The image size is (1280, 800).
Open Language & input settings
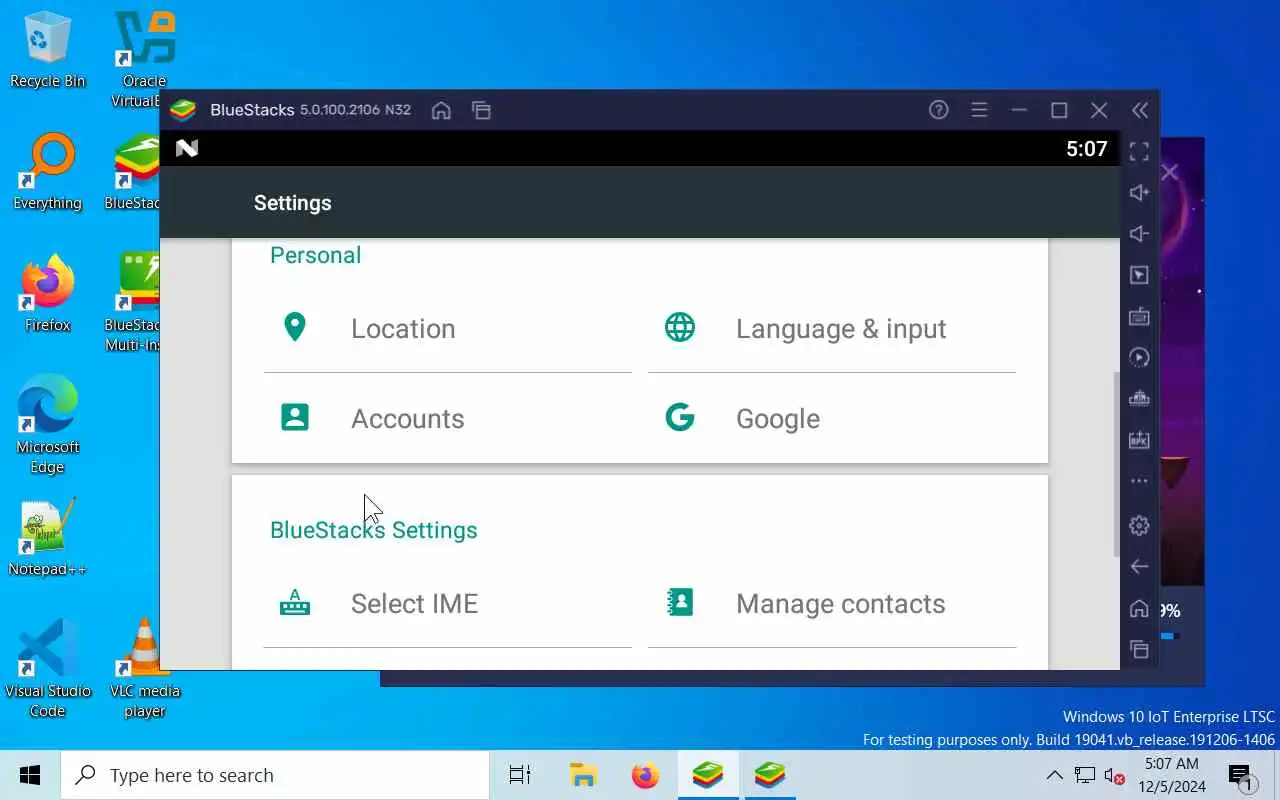(832, 328)
